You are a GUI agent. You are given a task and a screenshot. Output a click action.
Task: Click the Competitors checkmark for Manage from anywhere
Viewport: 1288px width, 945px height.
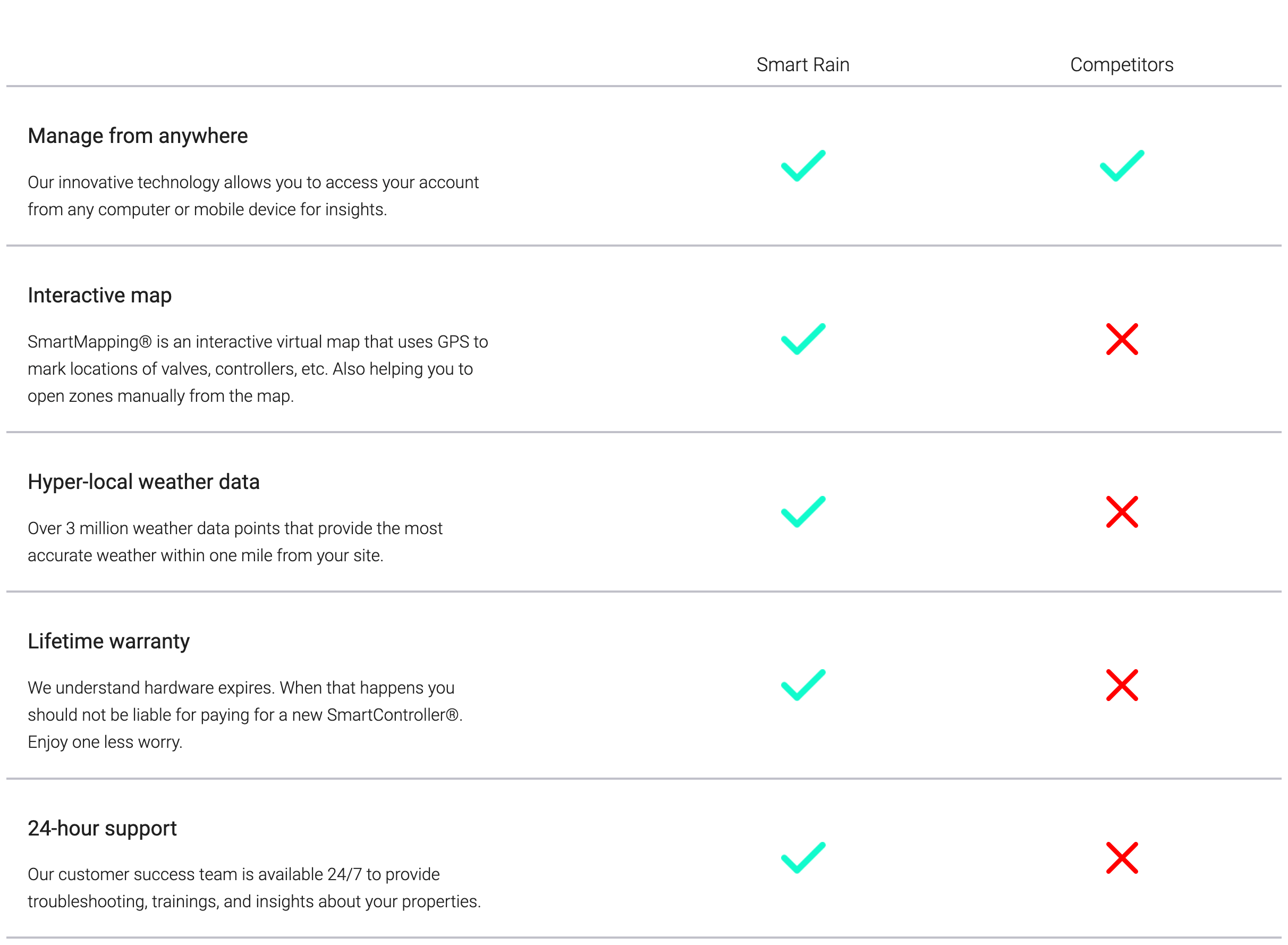[1122, 166]
